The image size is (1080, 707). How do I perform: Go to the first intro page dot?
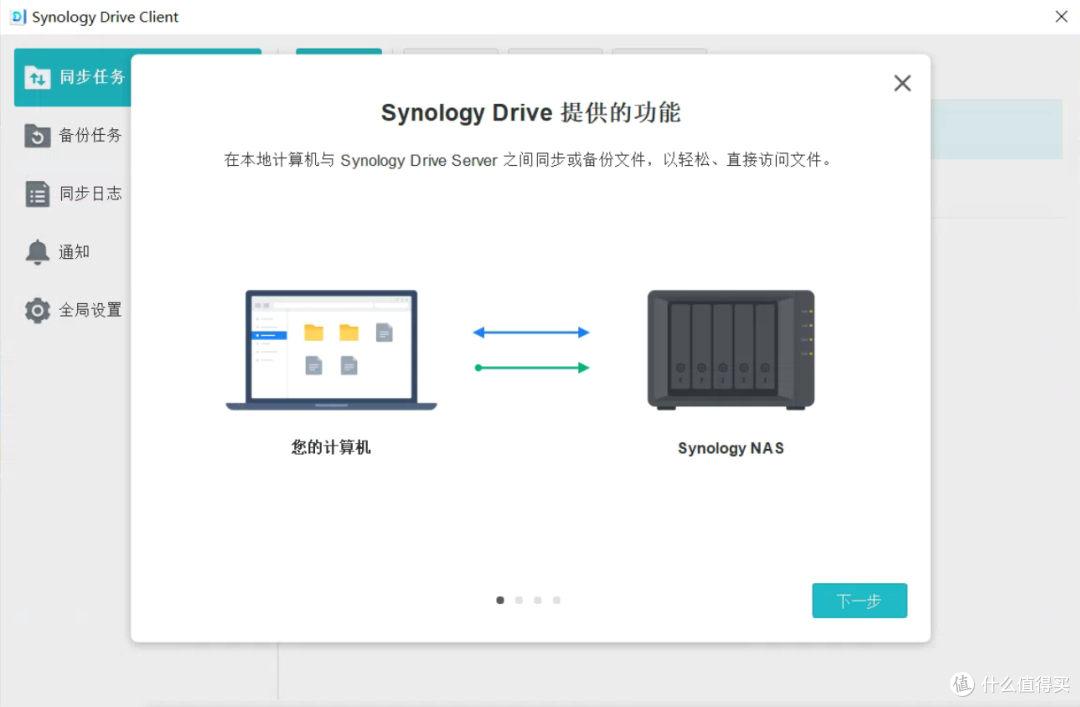tap(500, 600)
